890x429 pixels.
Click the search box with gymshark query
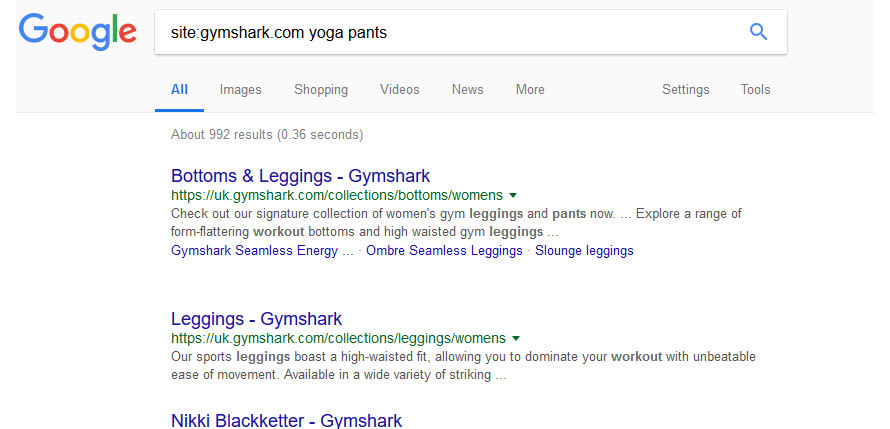click(x=471, y=32)
